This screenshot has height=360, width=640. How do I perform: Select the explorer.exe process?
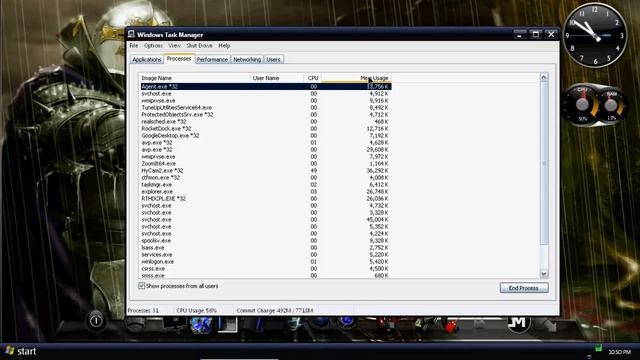click(266, 191)
